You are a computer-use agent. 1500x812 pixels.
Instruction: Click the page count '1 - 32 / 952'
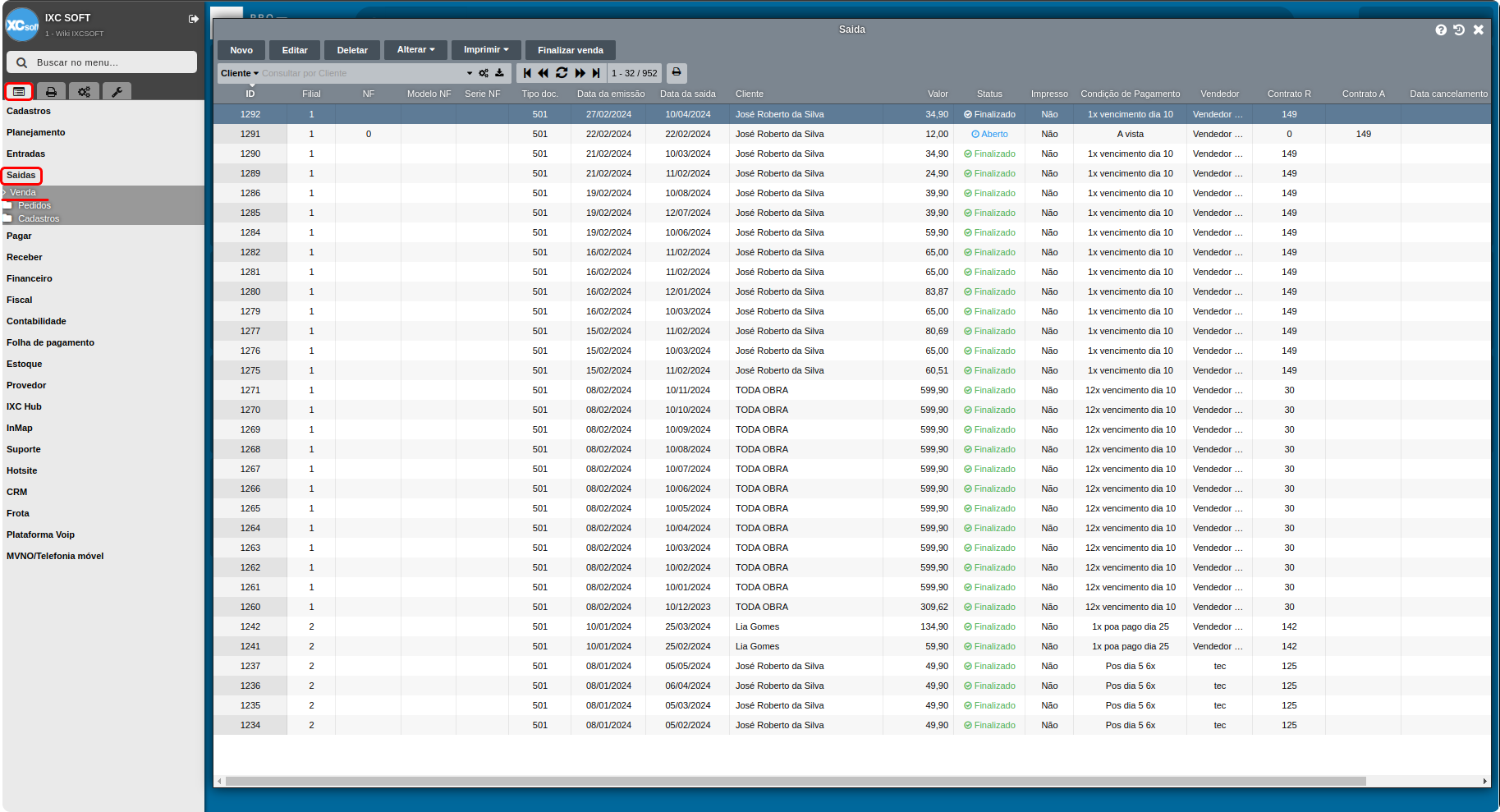(x=635, y=73)
